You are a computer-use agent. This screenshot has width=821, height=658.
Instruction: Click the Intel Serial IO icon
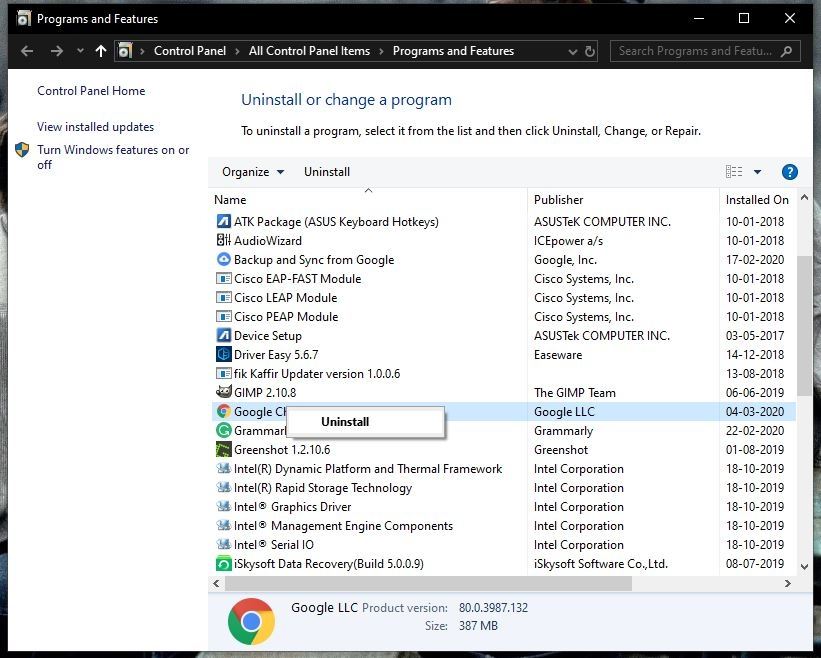224,544
